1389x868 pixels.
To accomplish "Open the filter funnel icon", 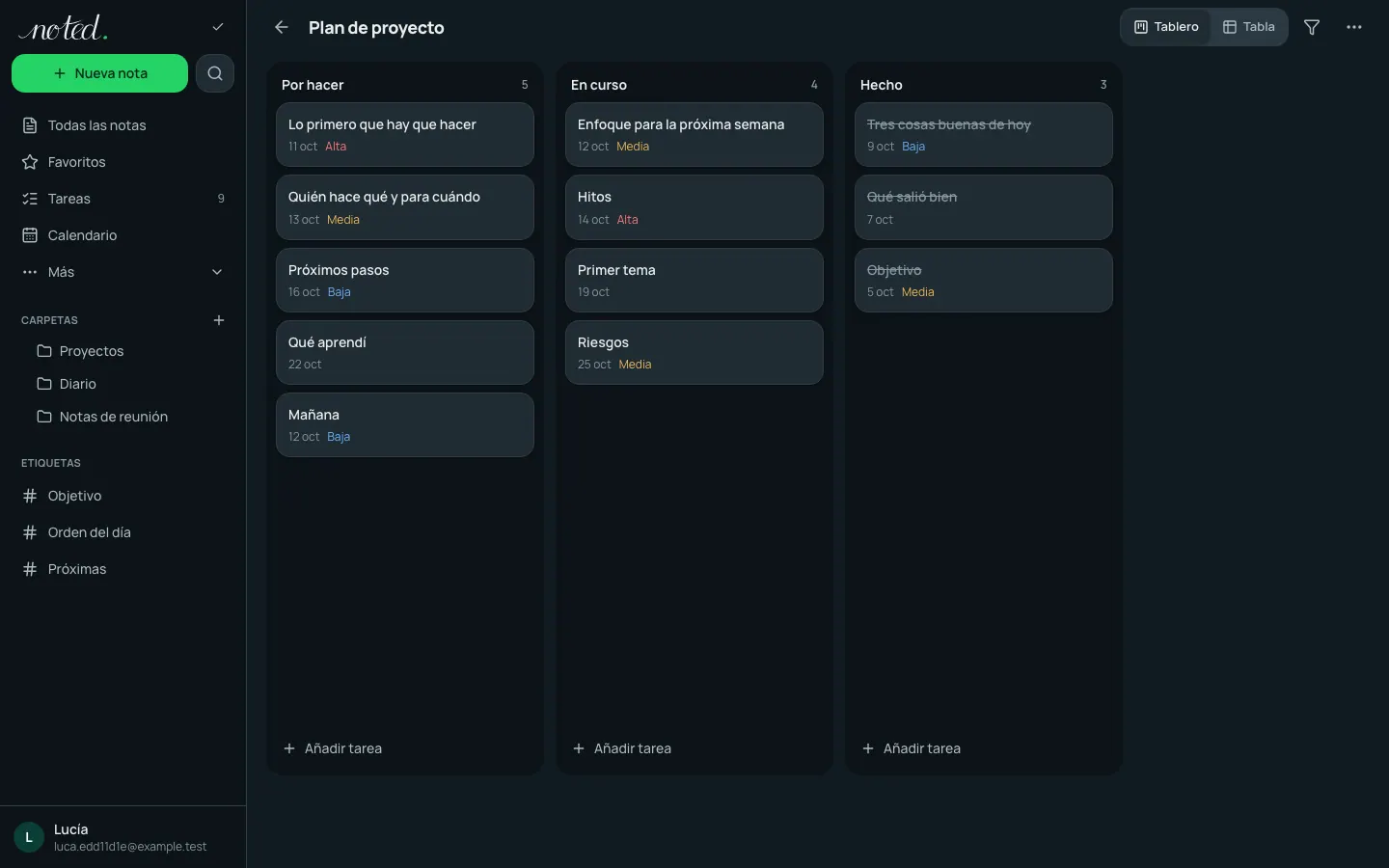I will pos(1312,27).
